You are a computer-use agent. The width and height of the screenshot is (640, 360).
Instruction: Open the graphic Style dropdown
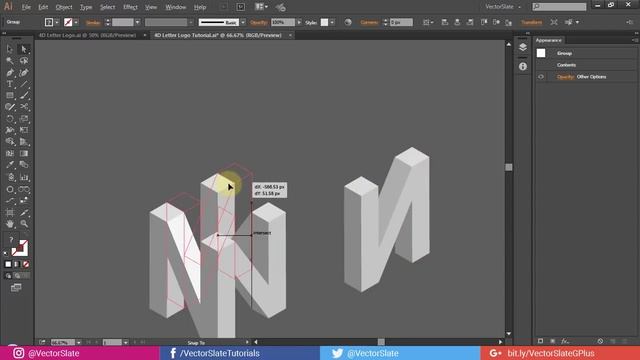pyautogui.click(x=332, y=22)
